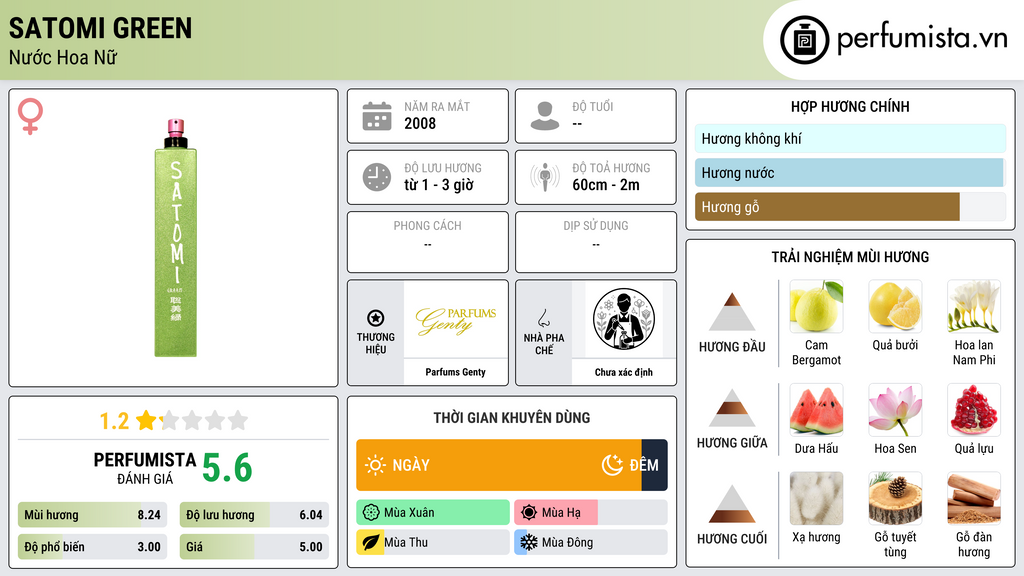Click the dark Đêm nighttime segment
This screenshot has width=1024, height=576.
[654, 465]
